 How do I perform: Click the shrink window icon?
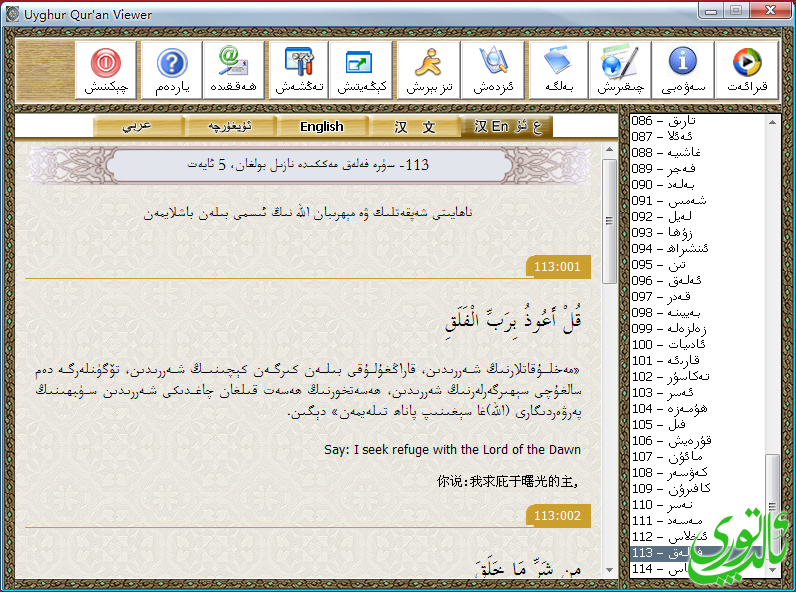(361, 70)
